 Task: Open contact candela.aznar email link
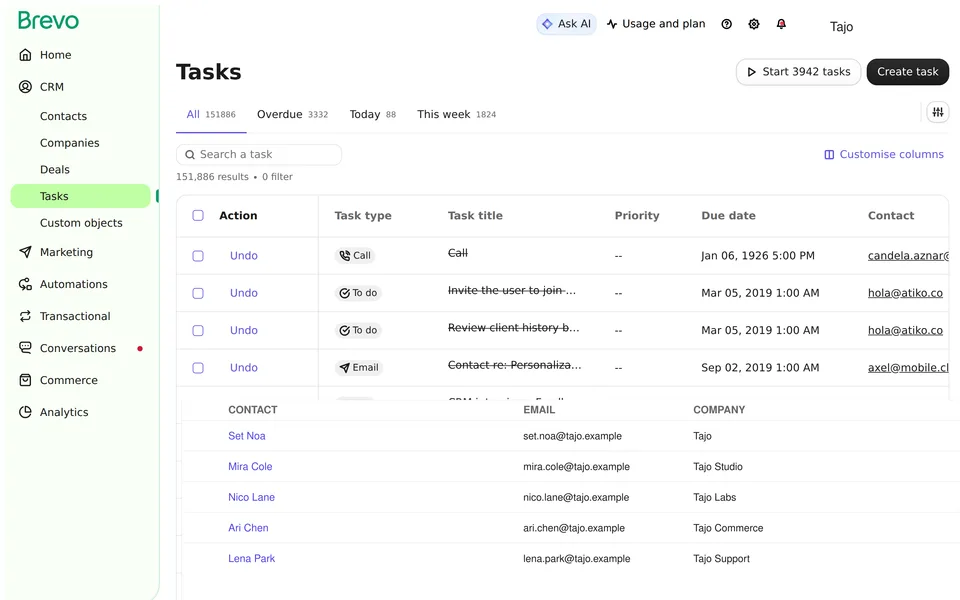(908, 255)
